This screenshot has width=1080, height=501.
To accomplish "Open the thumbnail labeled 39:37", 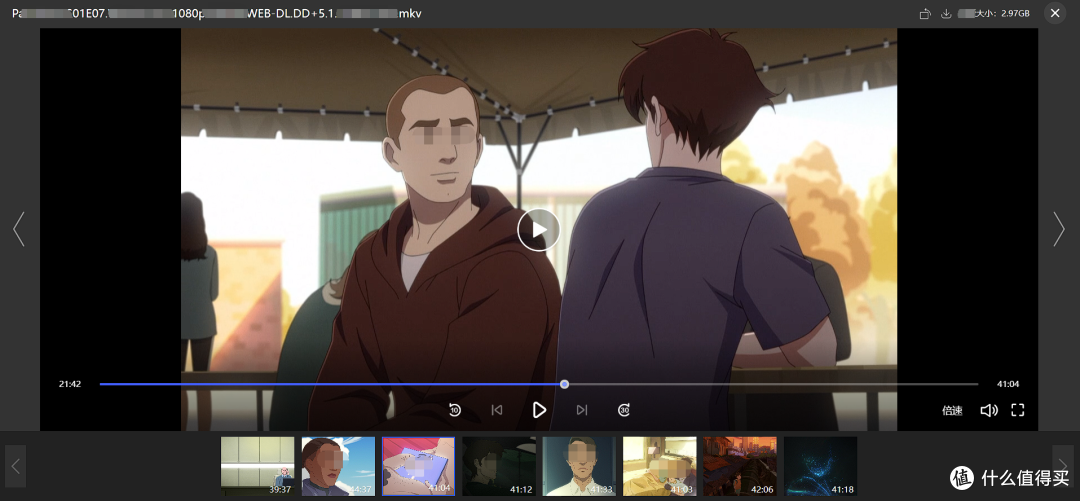I will [258, 466].
